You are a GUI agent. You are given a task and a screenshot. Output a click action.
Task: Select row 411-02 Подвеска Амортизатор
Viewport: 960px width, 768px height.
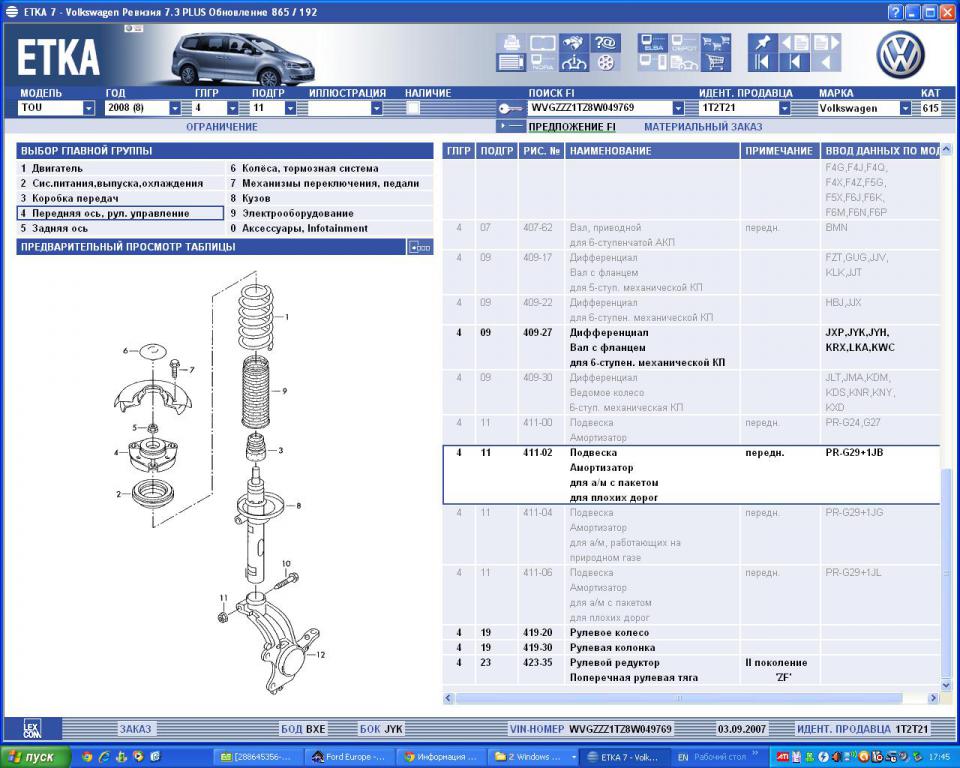click(692, 475)
